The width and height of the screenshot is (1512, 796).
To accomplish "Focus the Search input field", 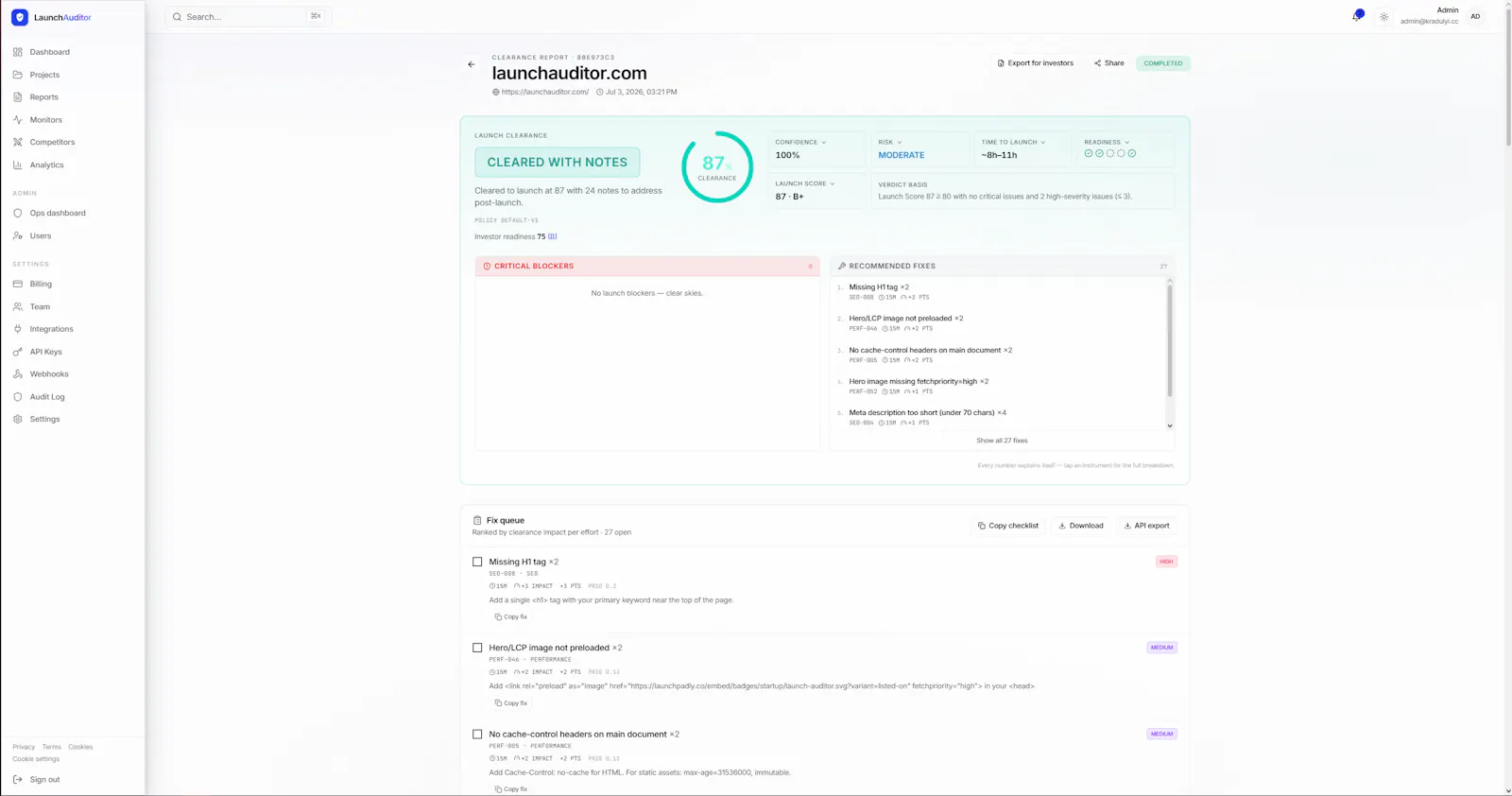I will click(249, 17).
